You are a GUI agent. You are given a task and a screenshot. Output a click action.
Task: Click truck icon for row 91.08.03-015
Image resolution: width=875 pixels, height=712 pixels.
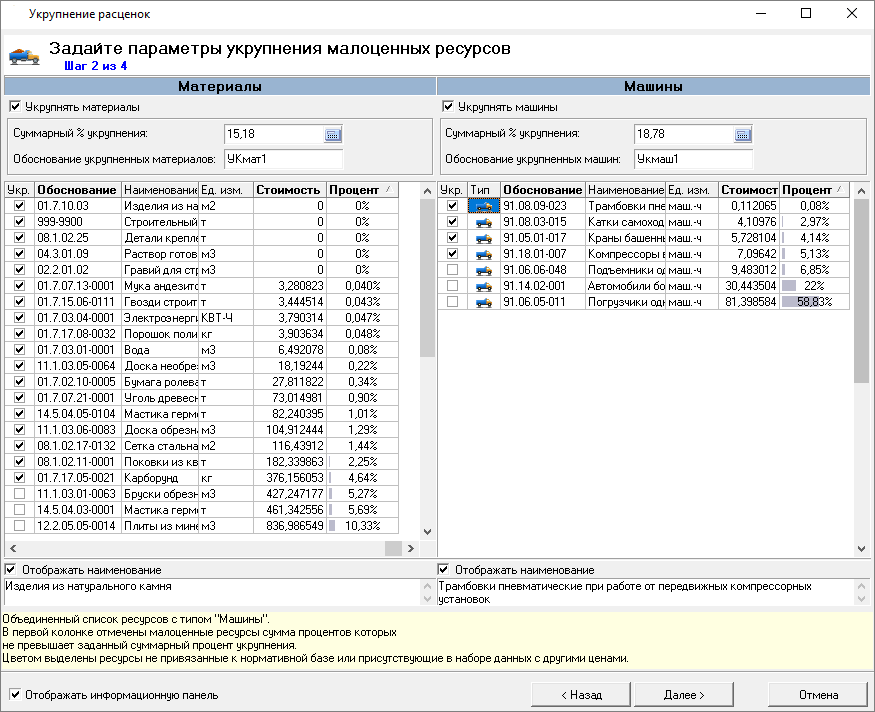[x=484, y=222]
